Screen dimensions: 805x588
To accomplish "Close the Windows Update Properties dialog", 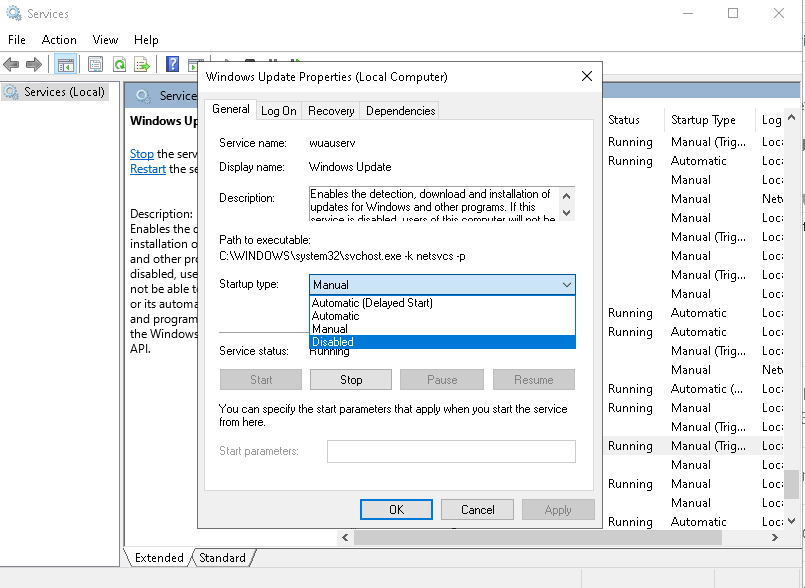I will [587, 77].
